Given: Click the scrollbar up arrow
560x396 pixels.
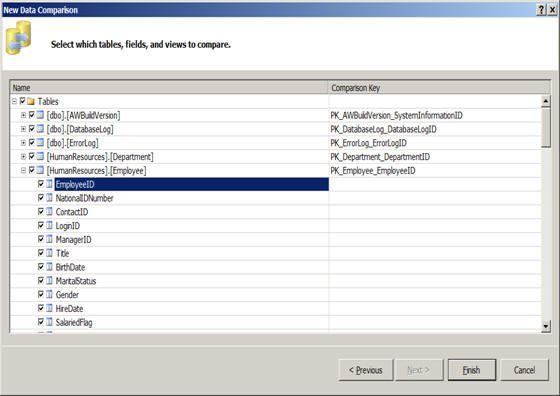Looking at the screenshot, I should [545, 101].
